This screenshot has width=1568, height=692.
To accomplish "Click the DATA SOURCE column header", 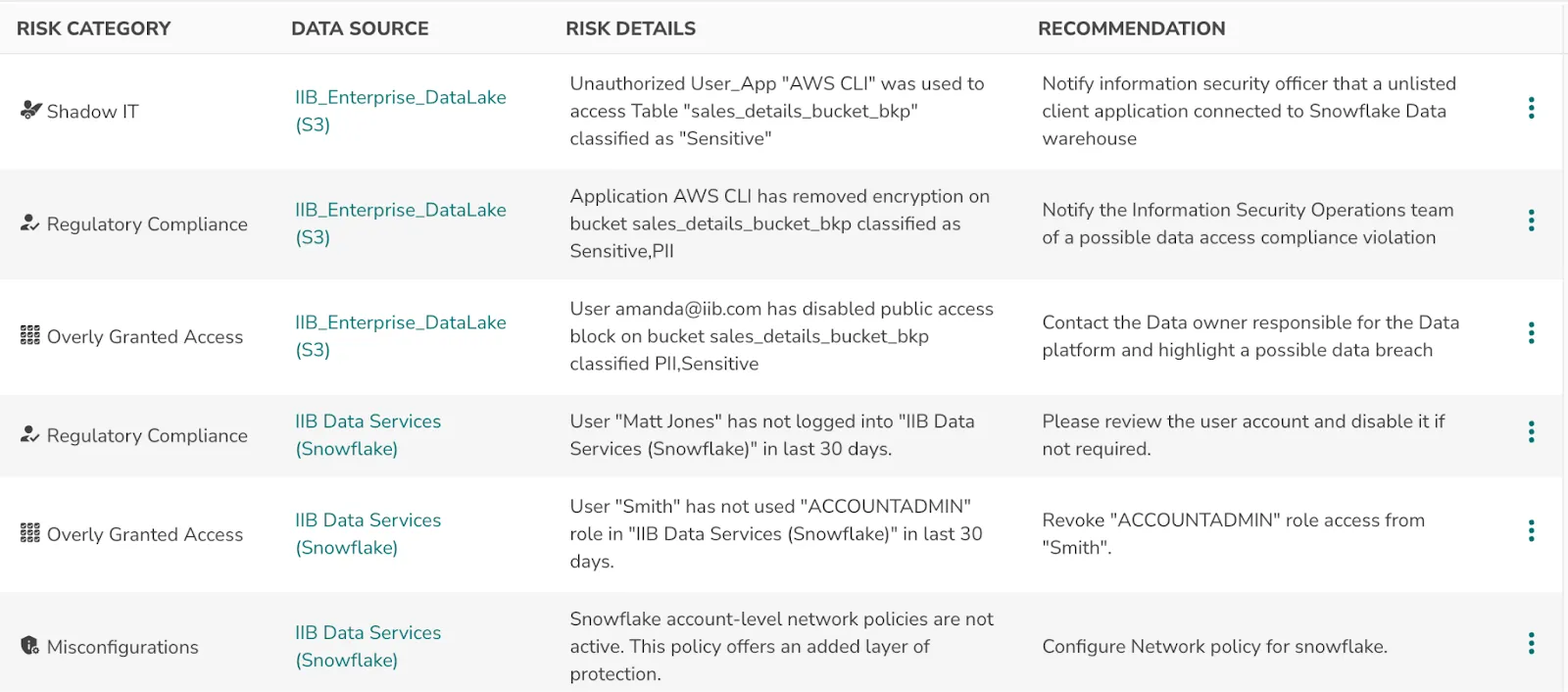I will pos(360,28).
